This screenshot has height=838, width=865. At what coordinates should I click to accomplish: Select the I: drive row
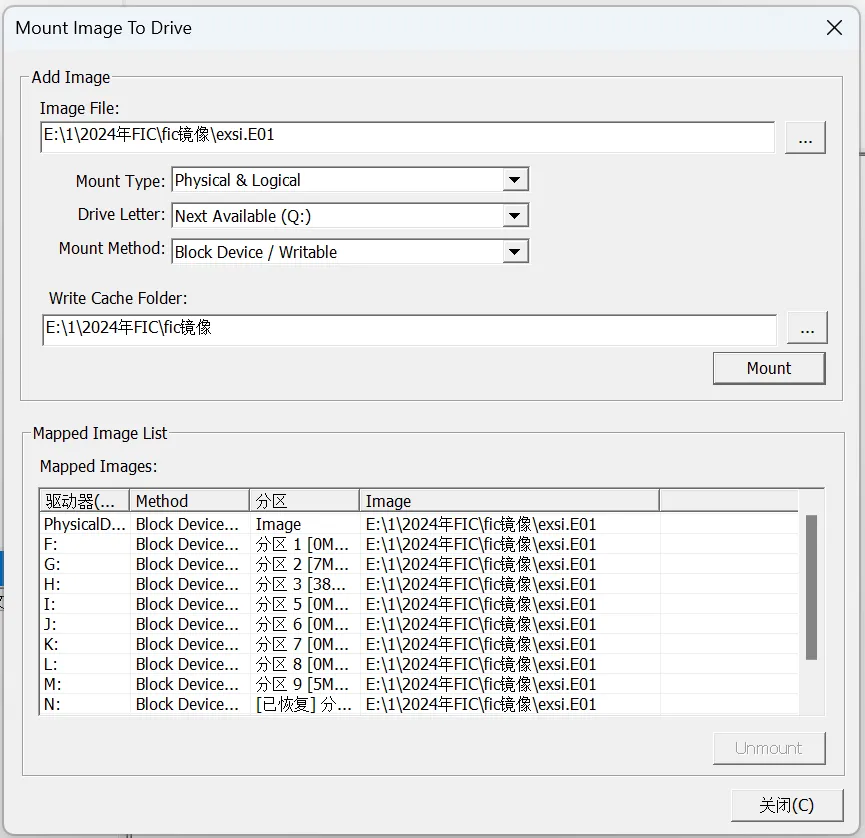[x=419, y=604]
